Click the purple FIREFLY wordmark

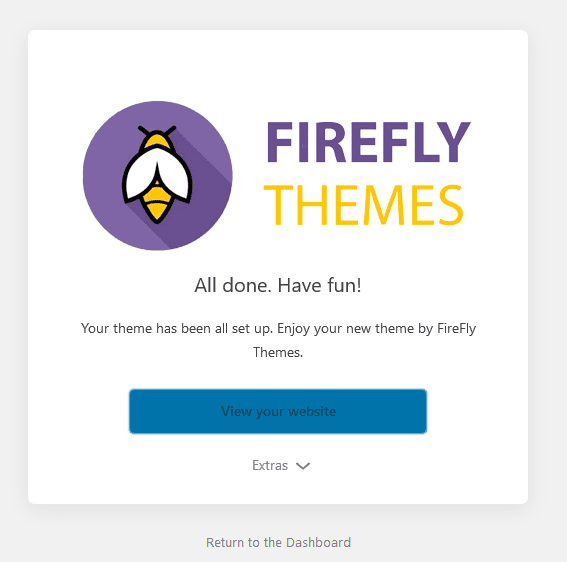pos(368,142)
